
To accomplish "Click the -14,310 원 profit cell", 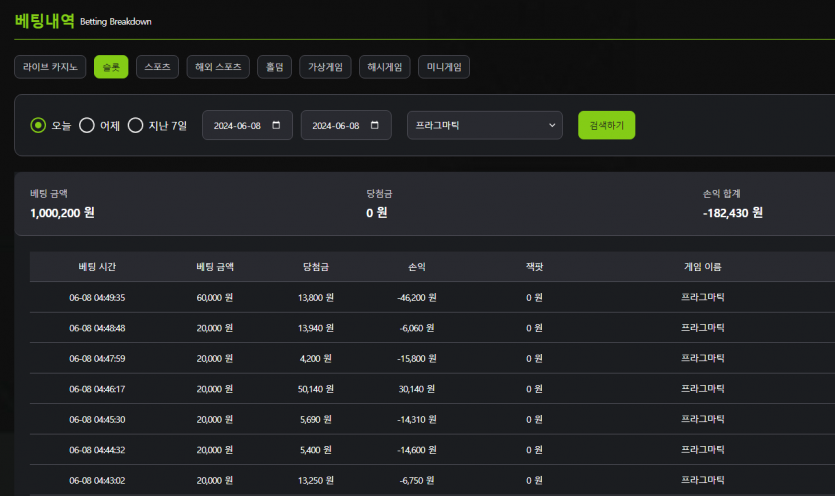I will [417, 420].
